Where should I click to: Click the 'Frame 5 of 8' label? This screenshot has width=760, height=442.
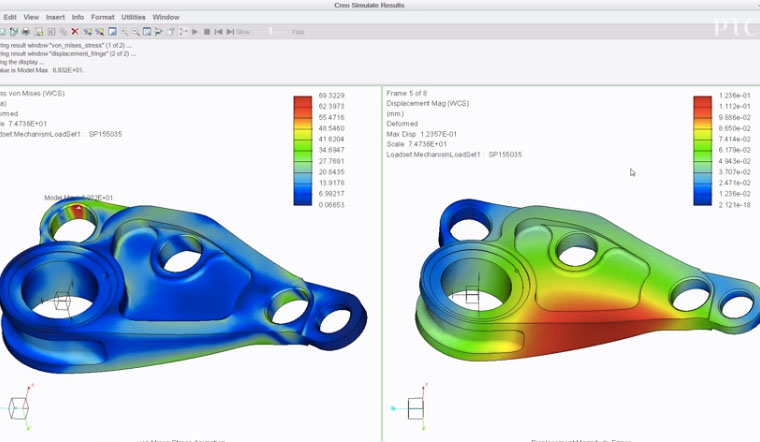407,93
